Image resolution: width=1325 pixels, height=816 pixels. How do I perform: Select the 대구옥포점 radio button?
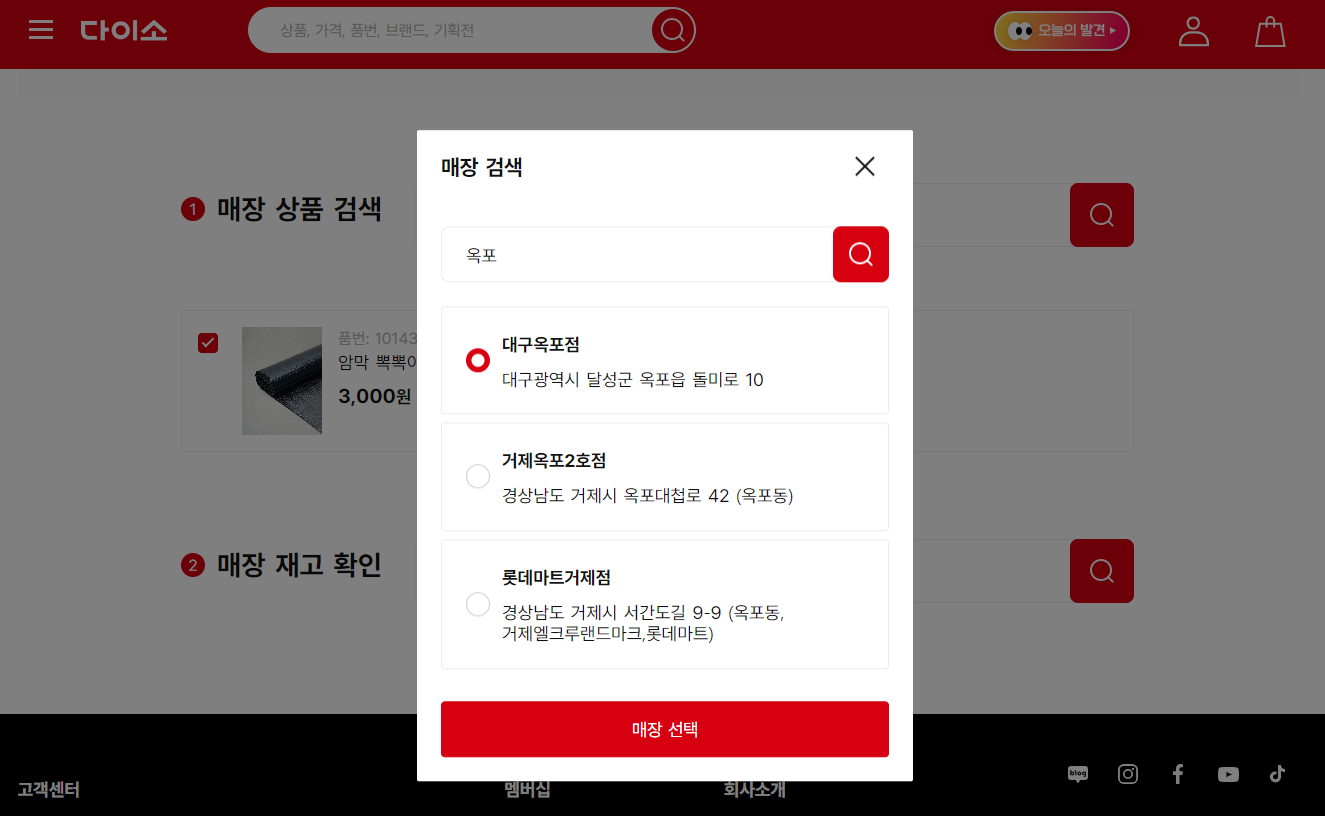[478, 360]
